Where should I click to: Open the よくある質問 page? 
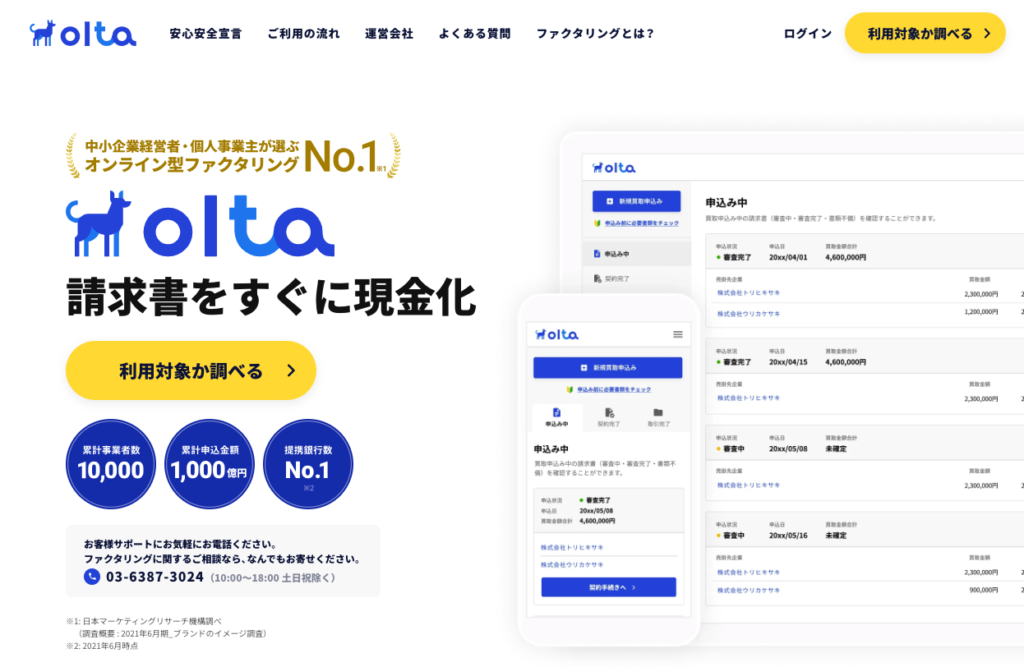click(475, 33)
